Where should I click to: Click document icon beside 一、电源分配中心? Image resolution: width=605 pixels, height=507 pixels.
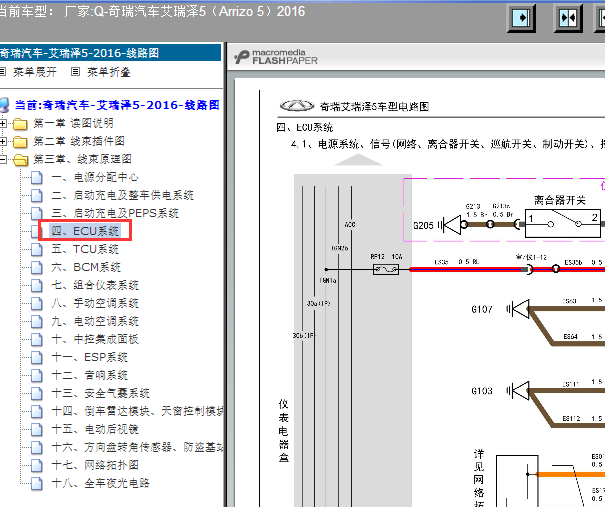37,178
